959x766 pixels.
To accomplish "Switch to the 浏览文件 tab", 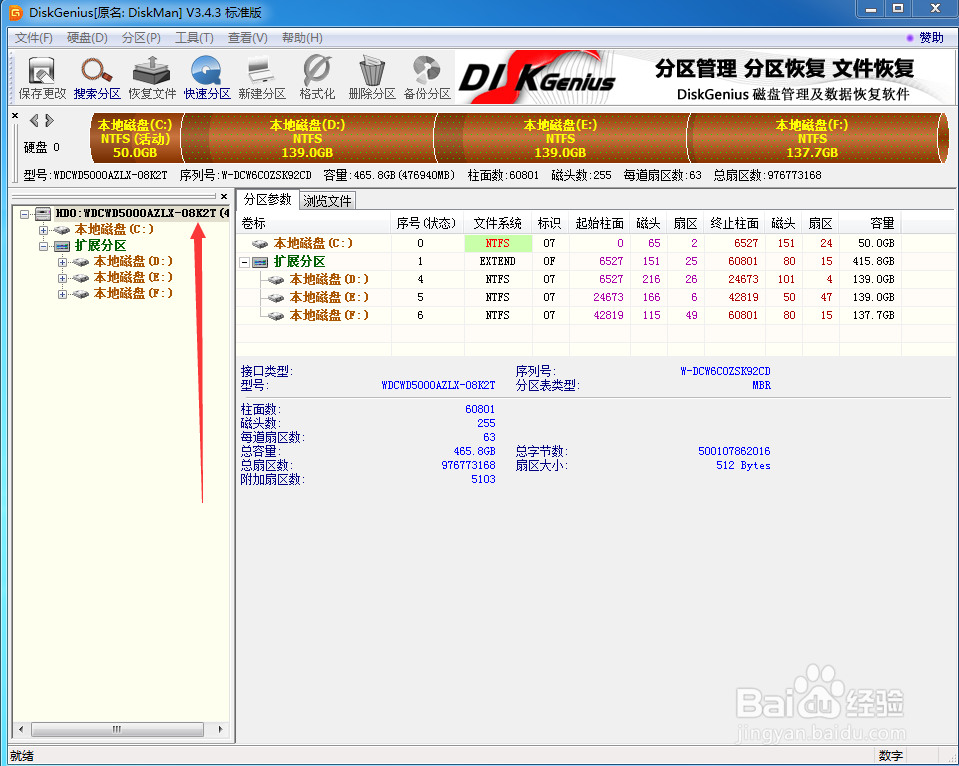I will pos(327,201).
